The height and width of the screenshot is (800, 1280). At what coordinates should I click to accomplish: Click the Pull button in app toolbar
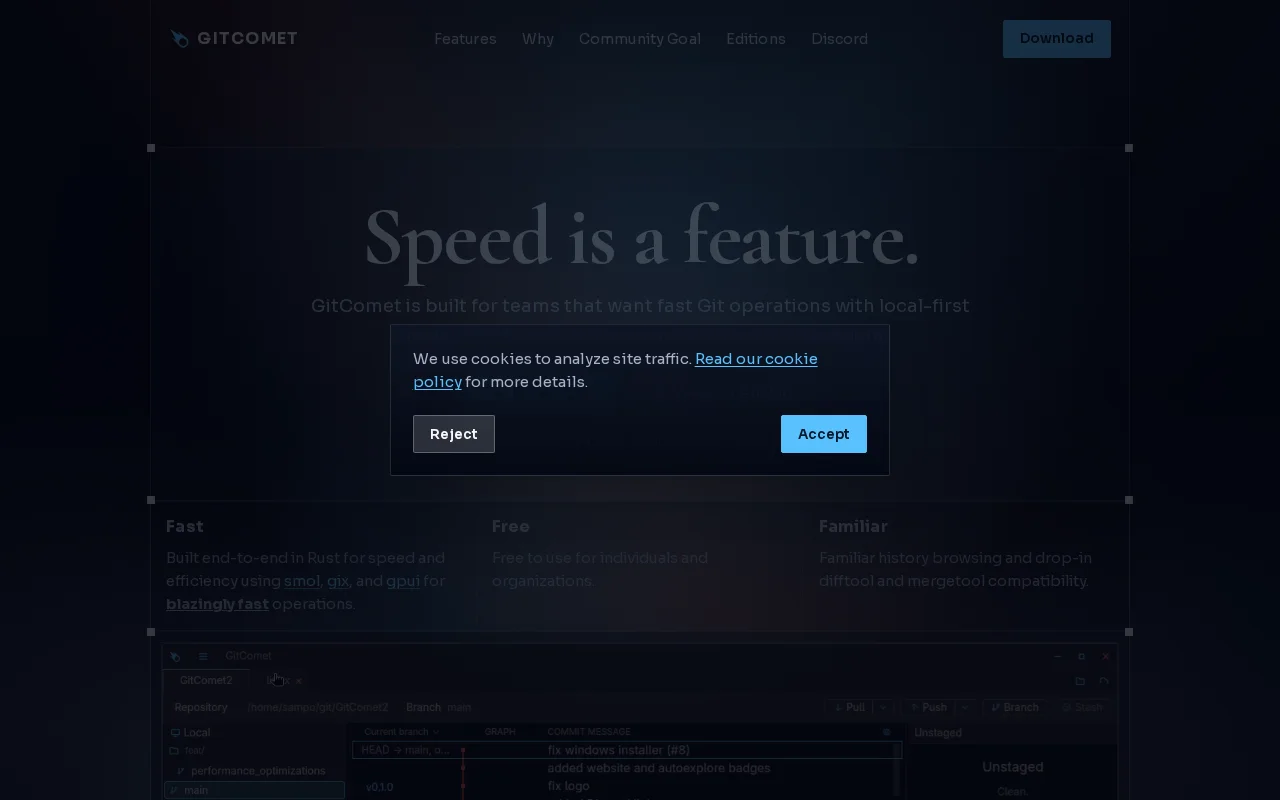(849, 707)
